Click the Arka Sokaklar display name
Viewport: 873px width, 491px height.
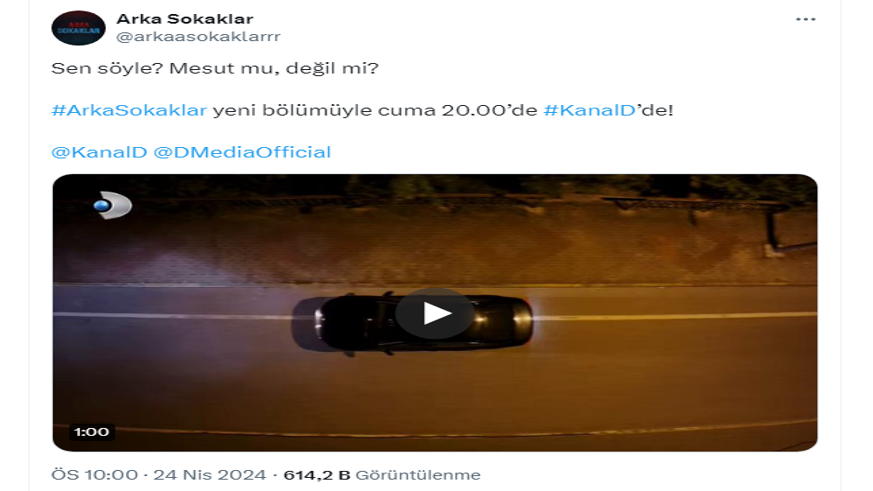[x=185, y=19]
